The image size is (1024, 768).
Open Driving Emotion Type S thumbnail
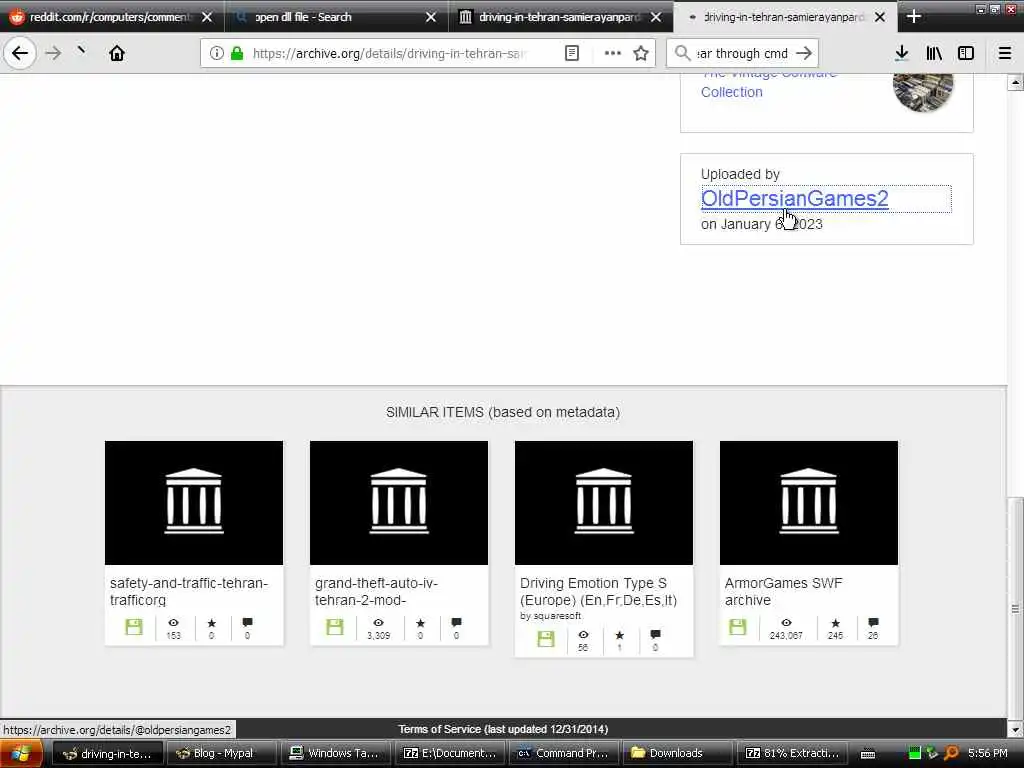(604, 503)
